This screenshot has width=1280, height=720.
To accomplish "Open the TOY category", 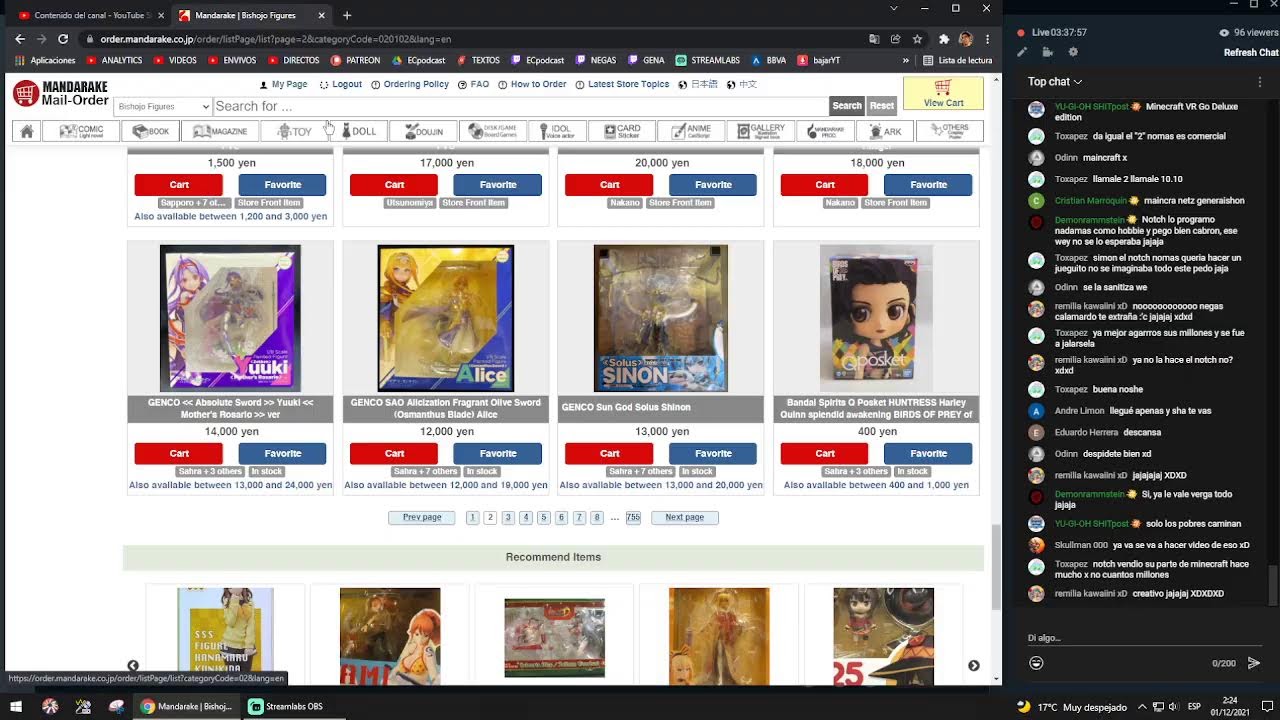I will pyautogui.click(x=295, y=131).
